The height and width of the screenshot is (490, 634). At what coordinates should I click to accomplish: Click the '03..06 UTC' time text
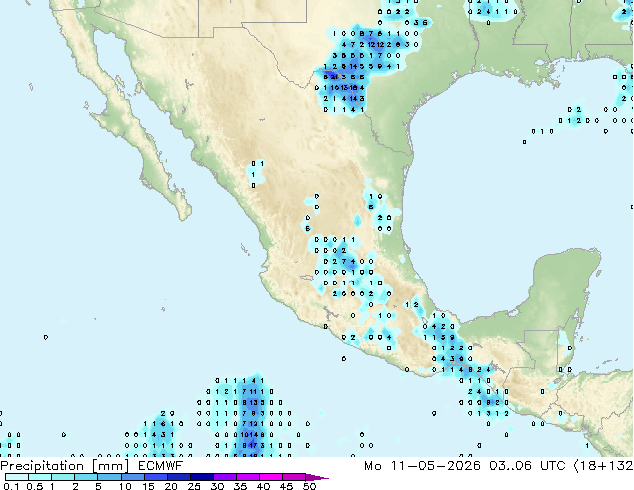[x=528, y=466]
